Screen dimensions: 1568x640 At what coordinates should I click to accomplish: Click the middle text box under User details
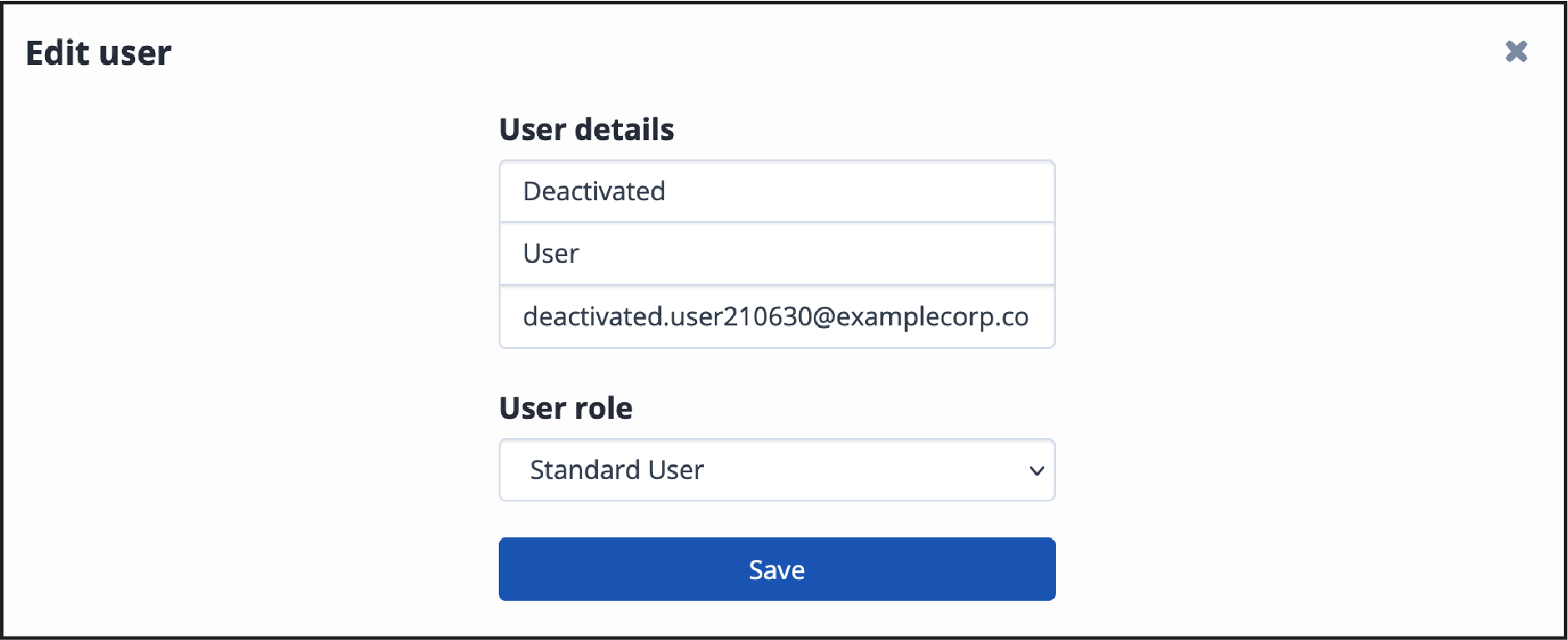pyautogui.click(x=776, y=254)
